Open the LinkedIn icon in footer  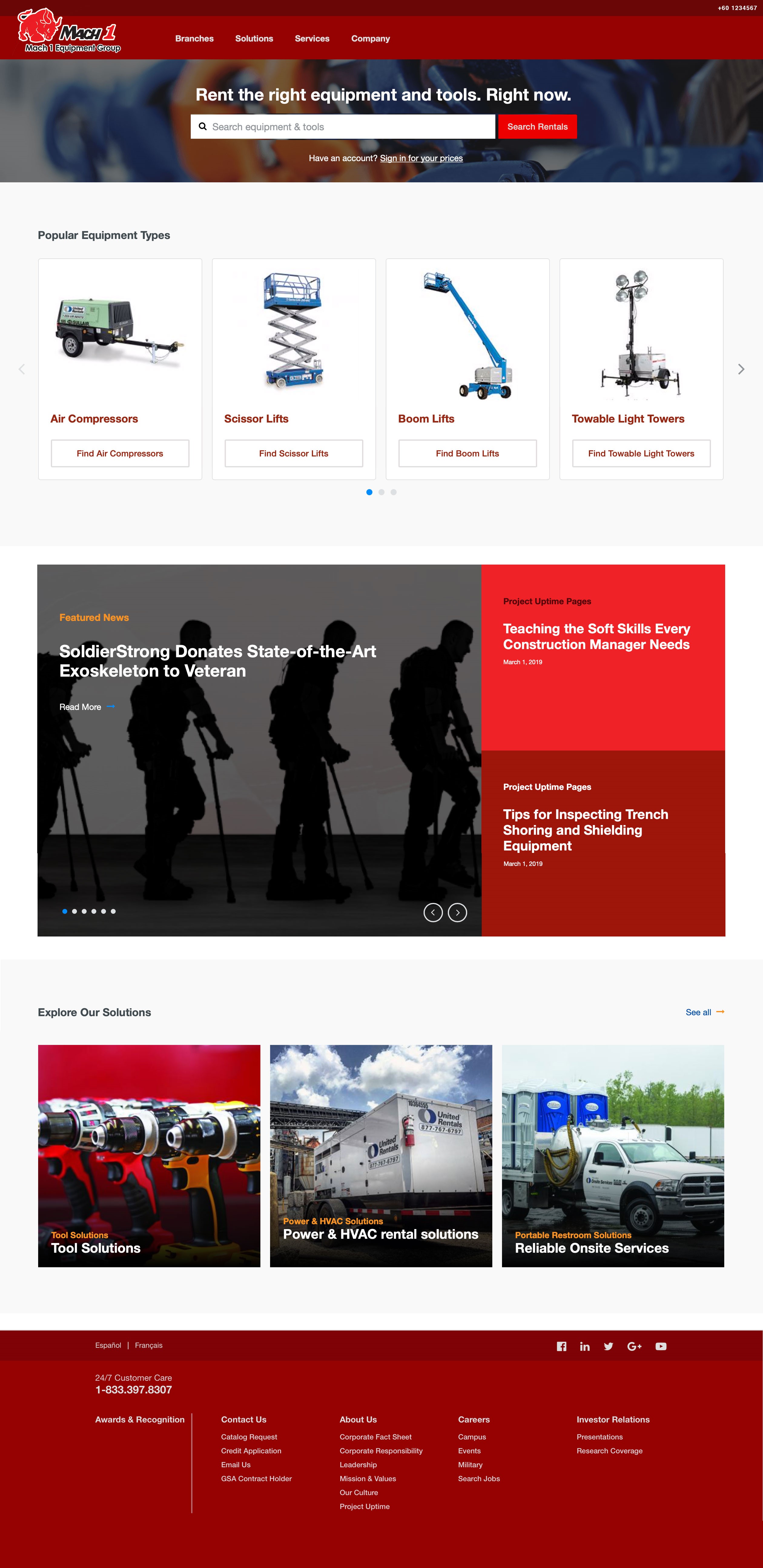click(x=585, y=1346)
